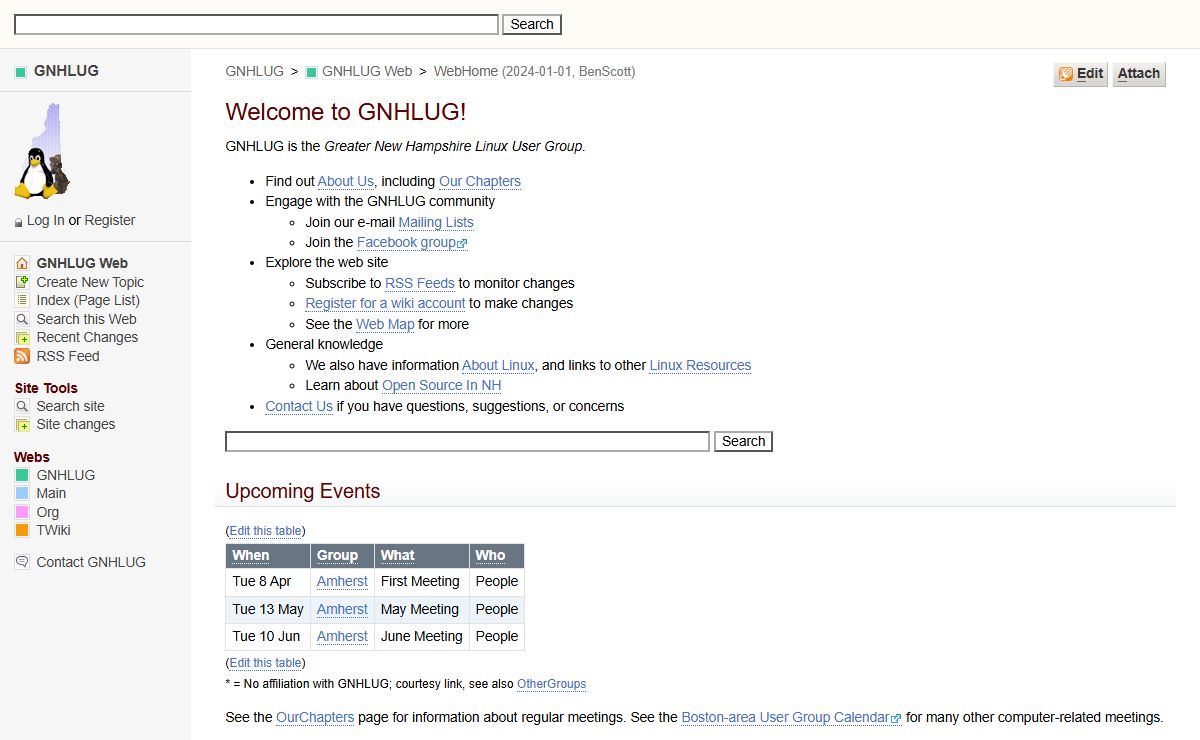Sort events table by Who header
The height and width of the screenshot is (740, 1200).
490,555
